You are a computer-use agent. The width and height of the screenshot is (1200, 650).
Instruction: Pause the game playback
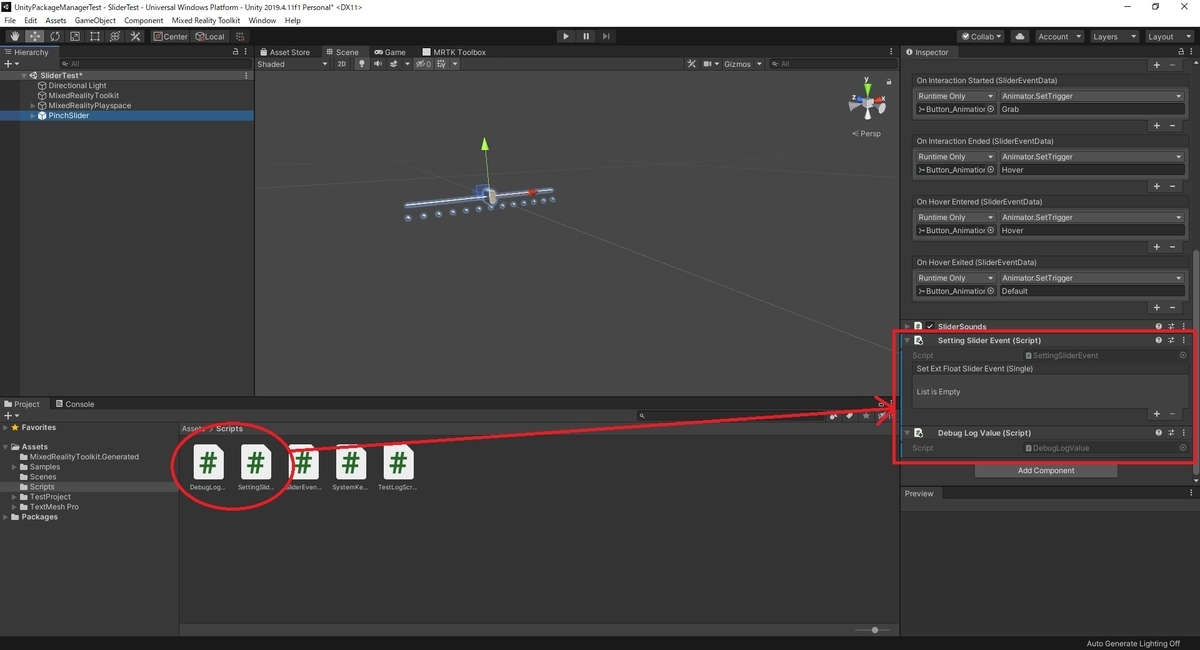[x=586, y=36]
